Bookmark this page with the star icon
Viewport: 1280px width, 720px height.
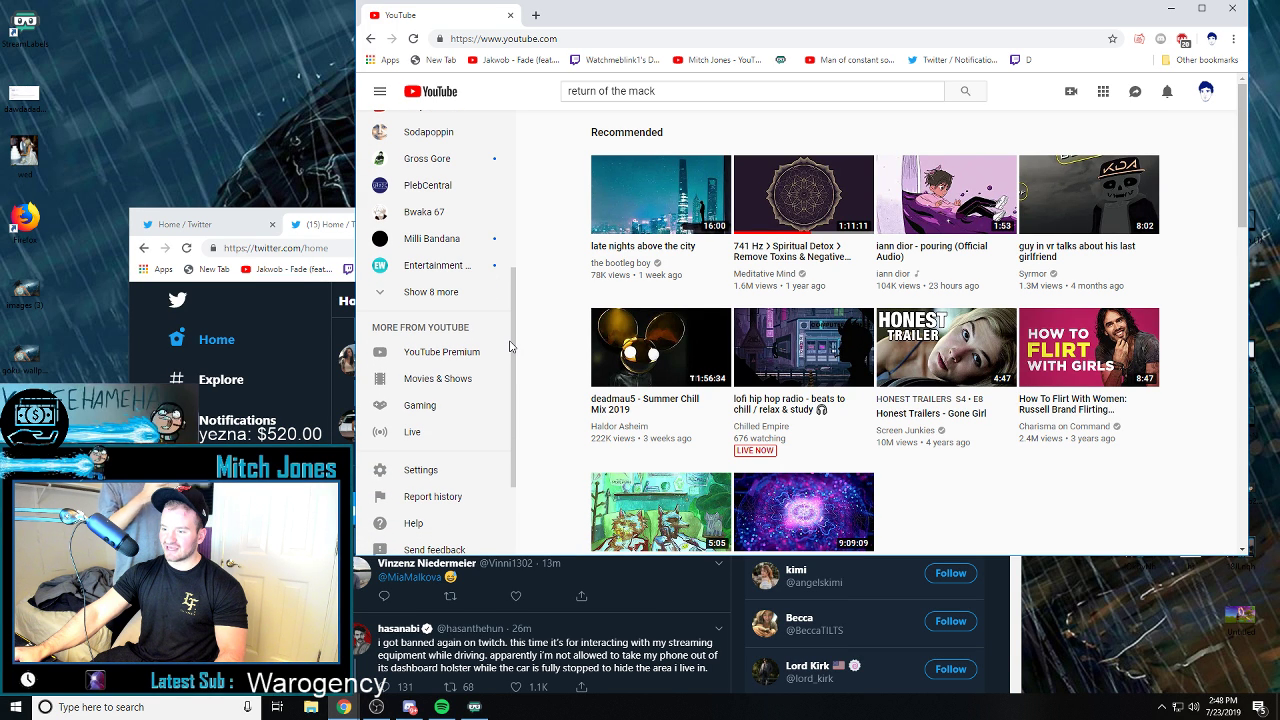(x=1112, y=39)
